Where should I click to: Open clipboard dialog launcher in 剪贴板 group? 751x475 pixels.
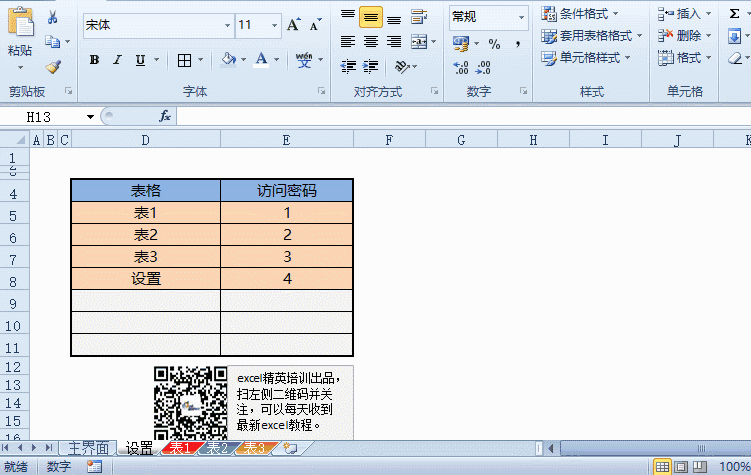(x=68, y=91)
